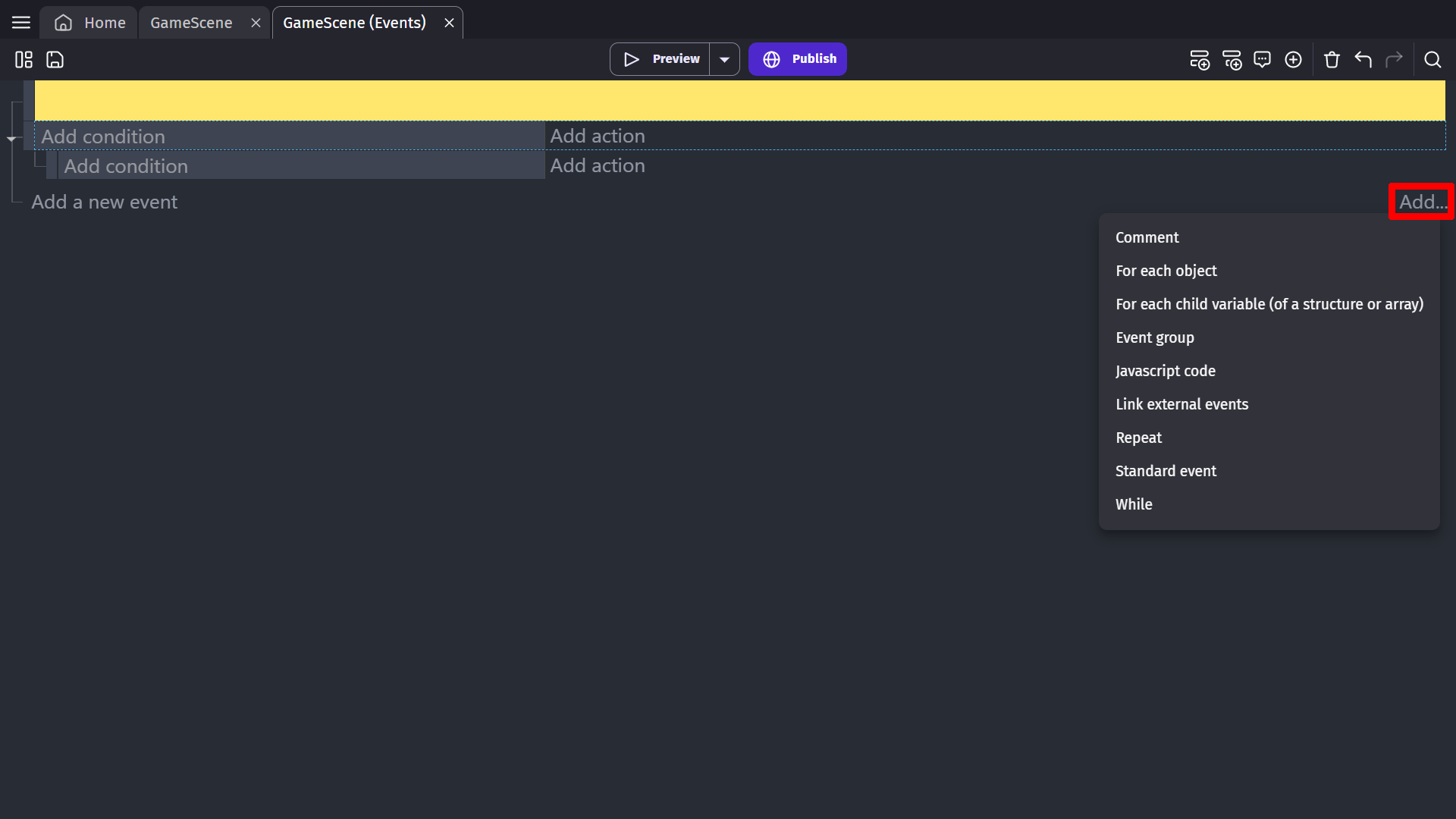Click the circled plus icon for other events
Screen dimensions: 1456x819
[x=1293, y=59]
